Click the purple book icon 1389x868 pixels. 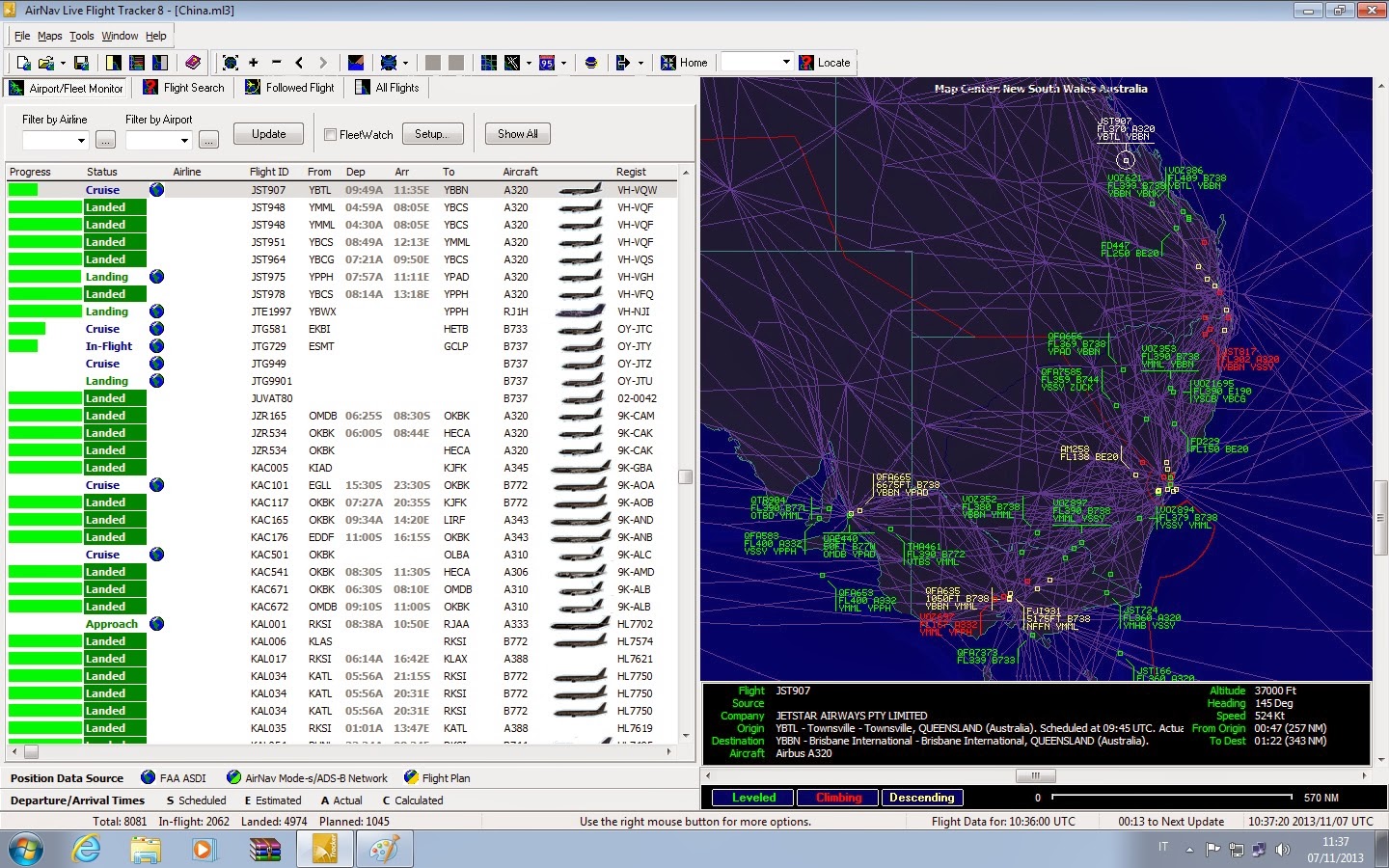[193, 63]
